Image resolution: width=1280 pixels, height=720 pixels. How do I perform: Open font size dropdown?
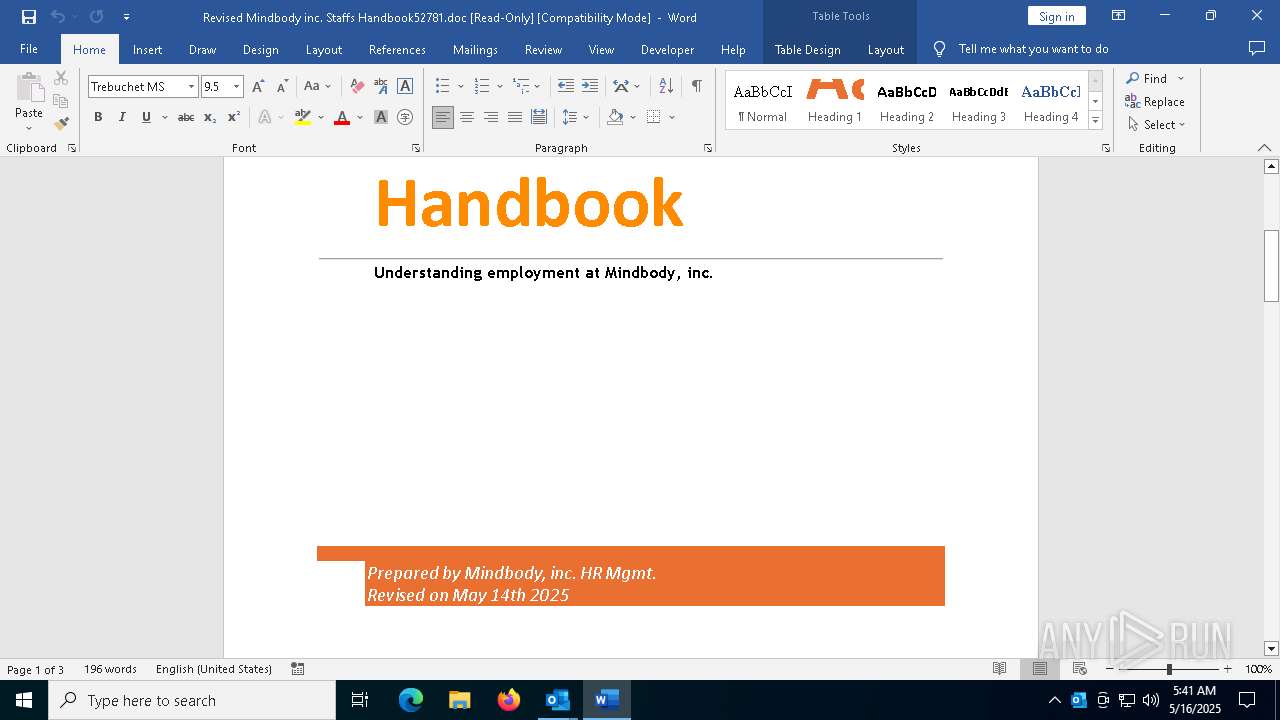click(x=237, y=87)
